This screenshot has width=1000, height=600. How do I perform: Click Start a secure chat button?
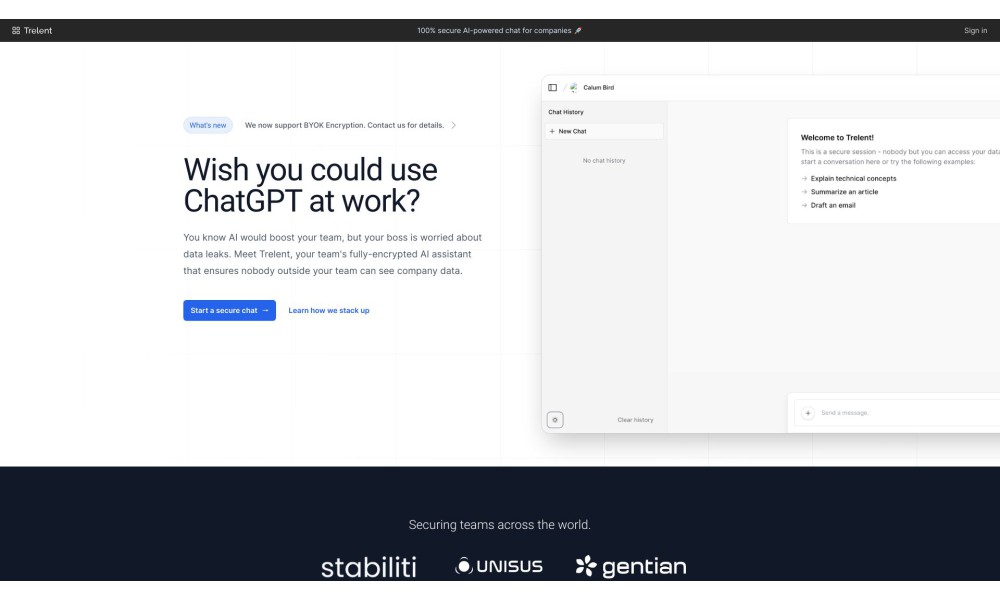230,311
